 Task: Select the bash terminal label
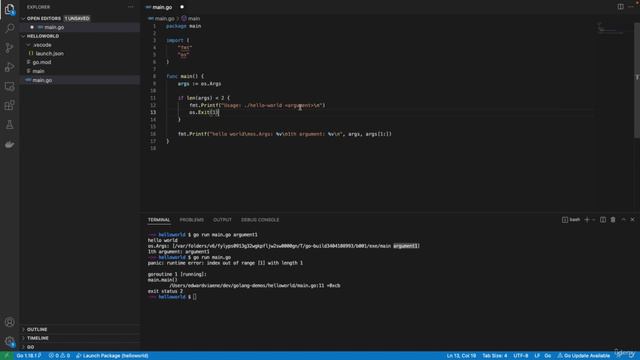[571, 220]
